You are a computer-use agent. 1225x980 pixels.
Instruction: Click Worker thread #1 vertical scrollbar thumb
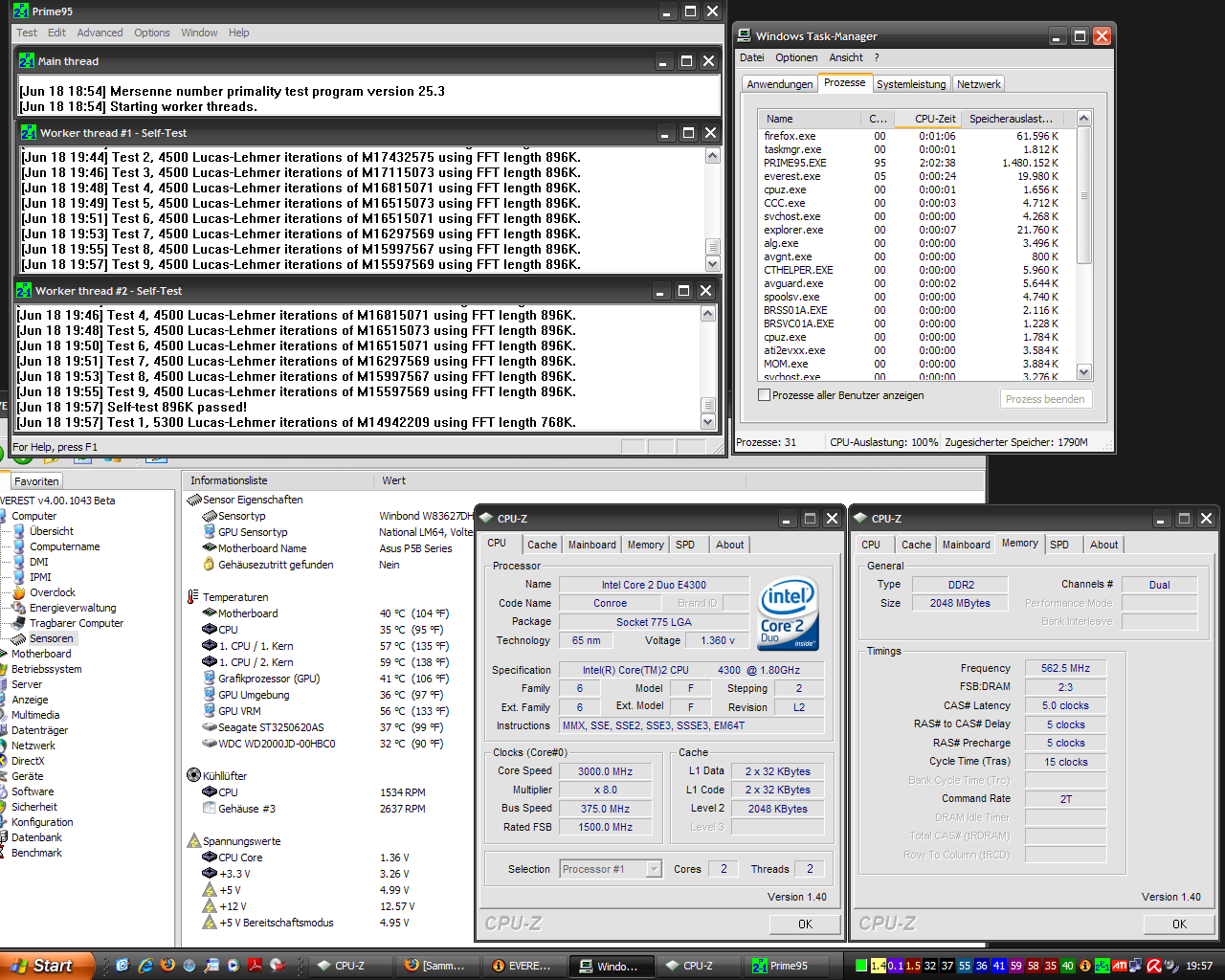pyautogui.click(x=712, y=248)
